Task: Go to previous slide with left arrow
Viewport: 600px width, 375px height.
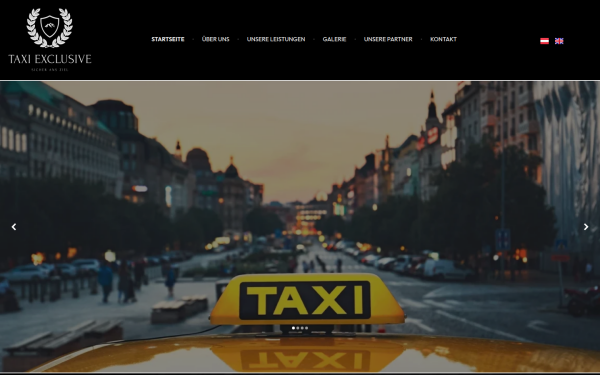Action: pos(14,227)
